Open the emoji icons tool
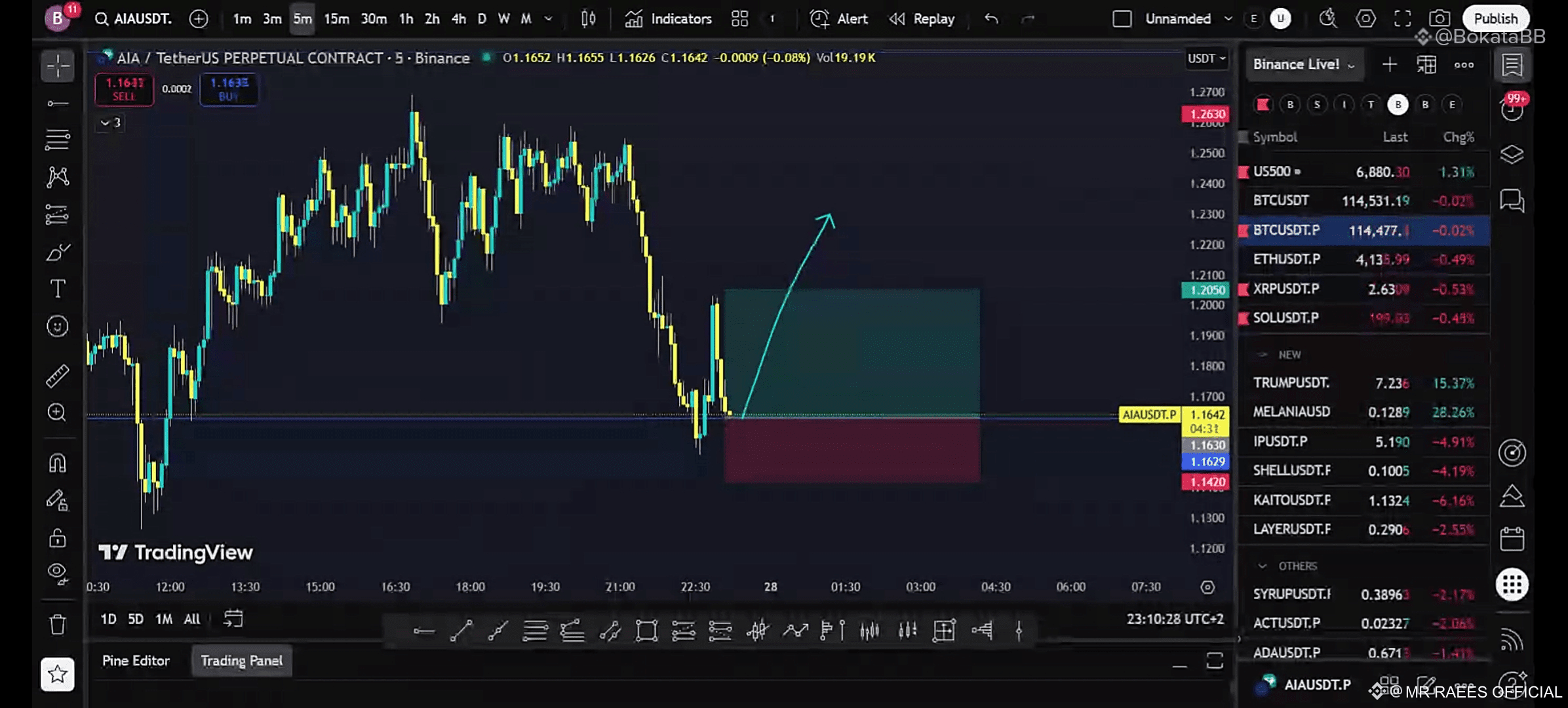 (58, 326)
